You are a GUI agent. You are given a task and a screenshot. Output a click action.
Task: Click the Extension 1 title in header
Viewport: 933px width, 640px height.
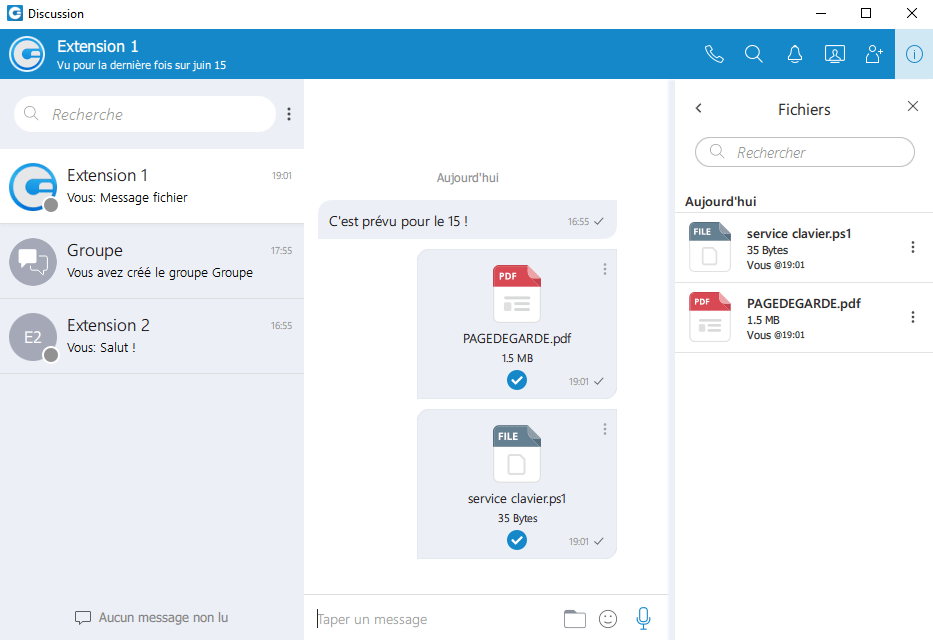(98, 46)
